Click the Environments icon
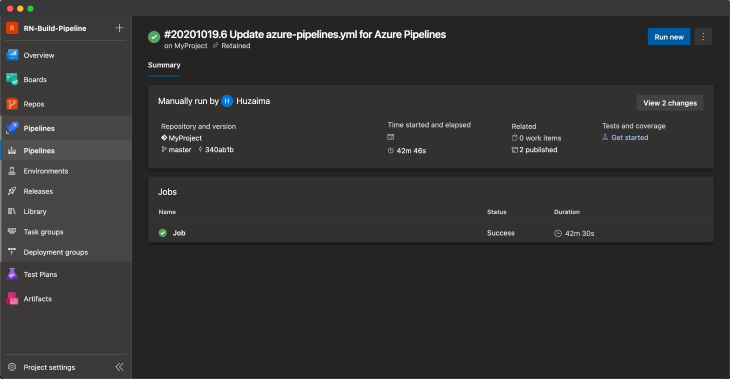The height and width of the screenshot is (379, 730). (12, 171)
